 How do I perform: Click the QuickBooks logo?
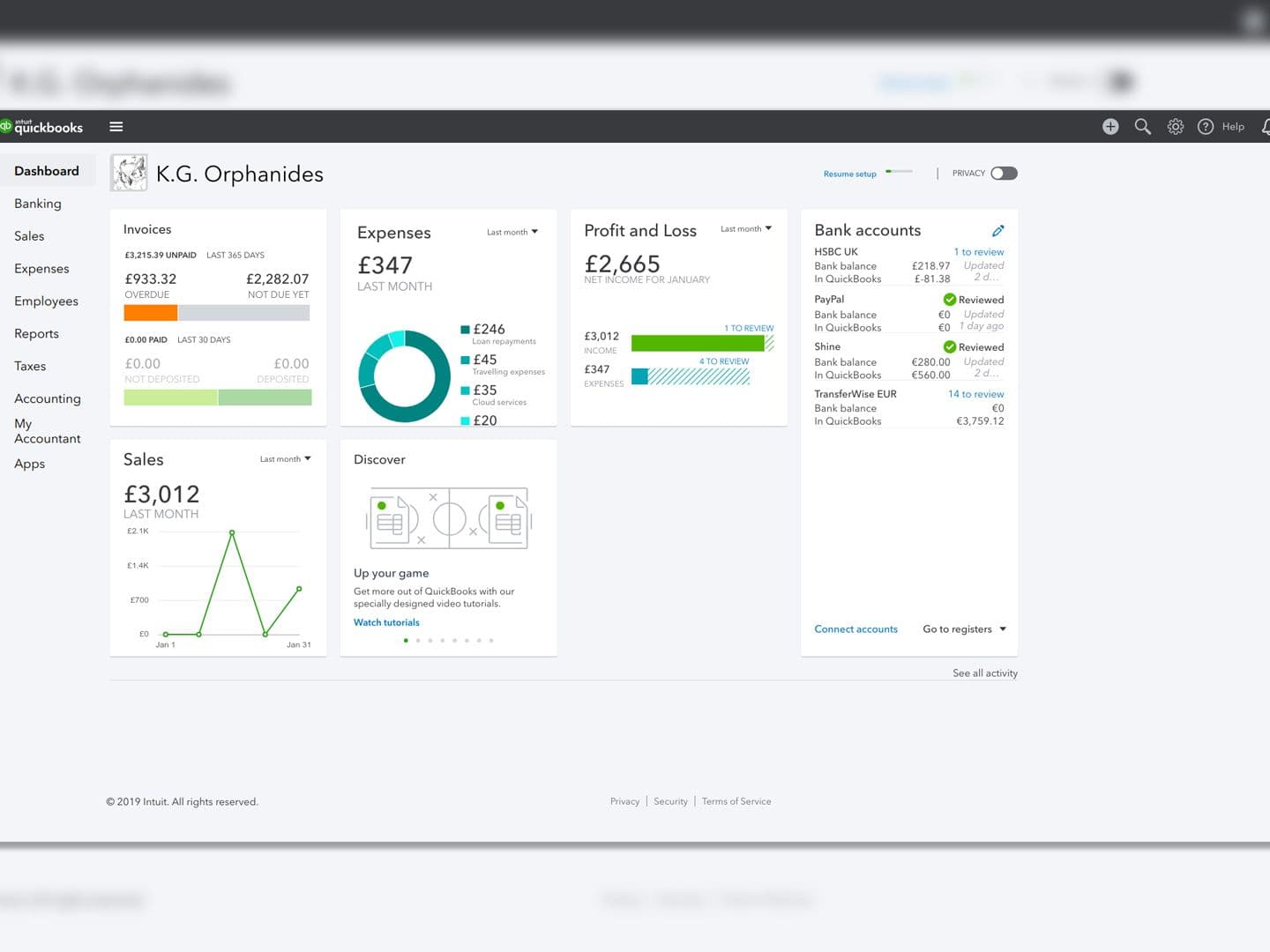pos(41,127)
